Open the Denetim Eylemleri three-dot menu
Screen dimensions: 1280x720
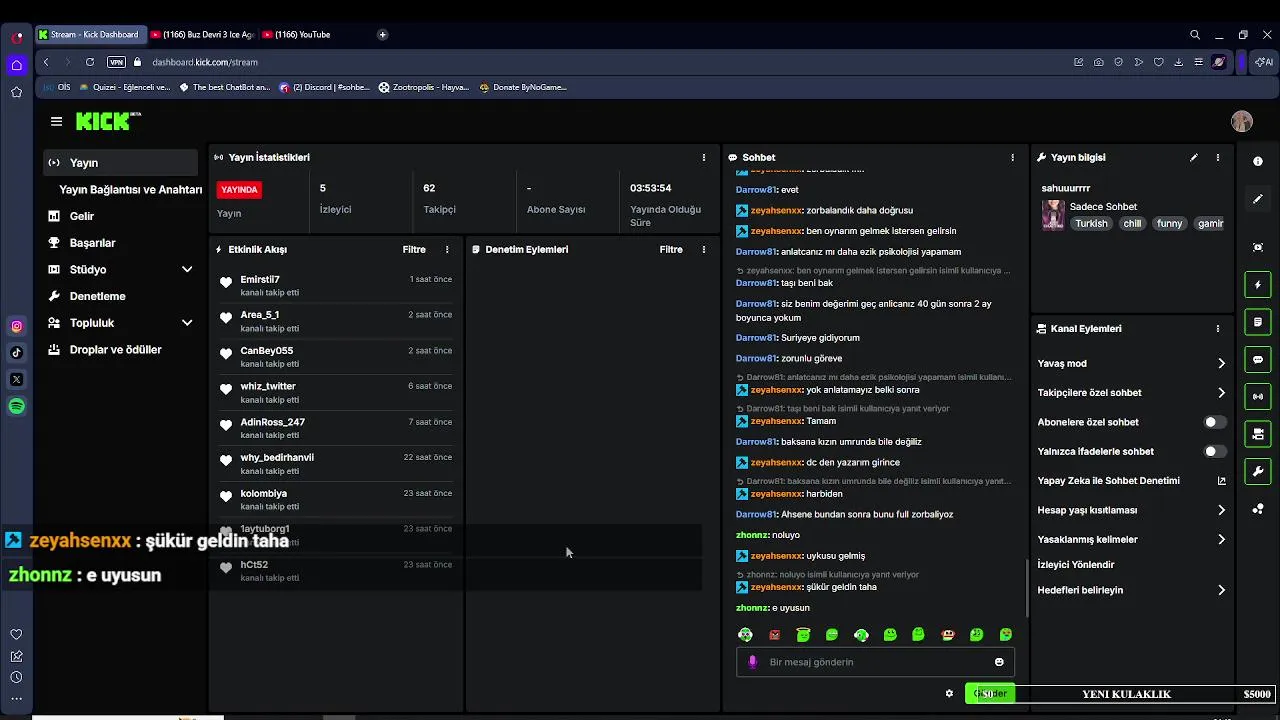[703, 249]
